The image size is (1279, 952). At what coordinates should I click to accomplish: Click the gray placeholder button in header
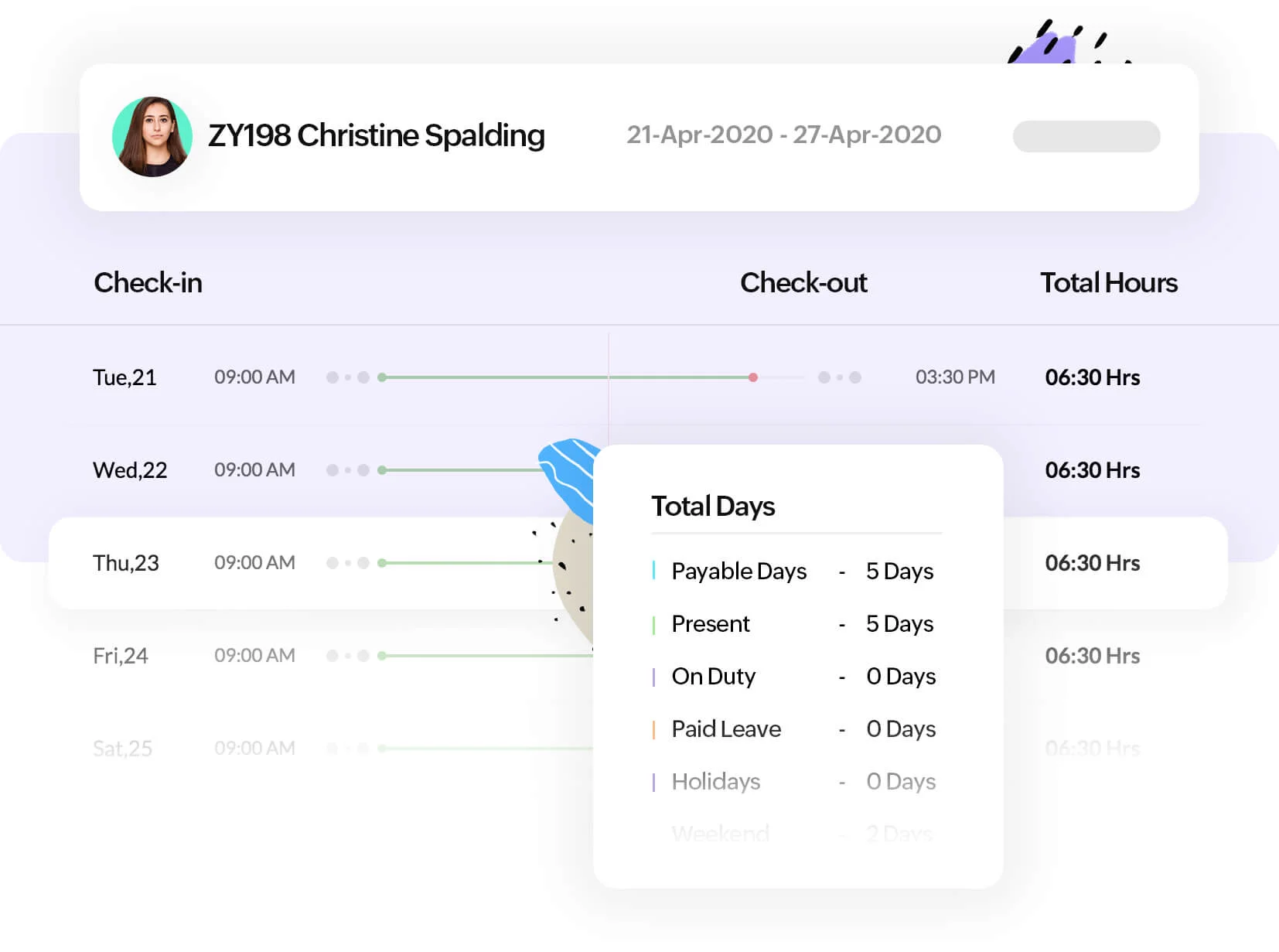point(1086,136)
